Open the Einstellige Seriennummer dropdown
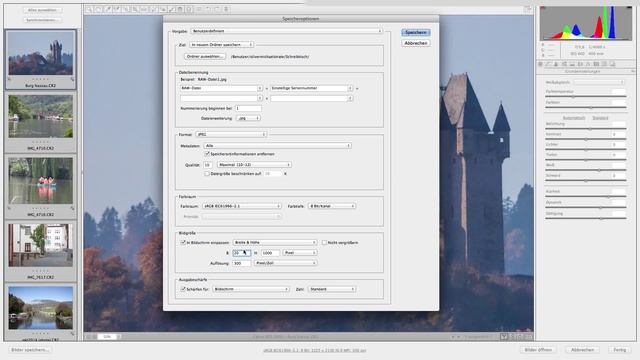Viewport: 640px width, 360px height. (x=311, y=88)
